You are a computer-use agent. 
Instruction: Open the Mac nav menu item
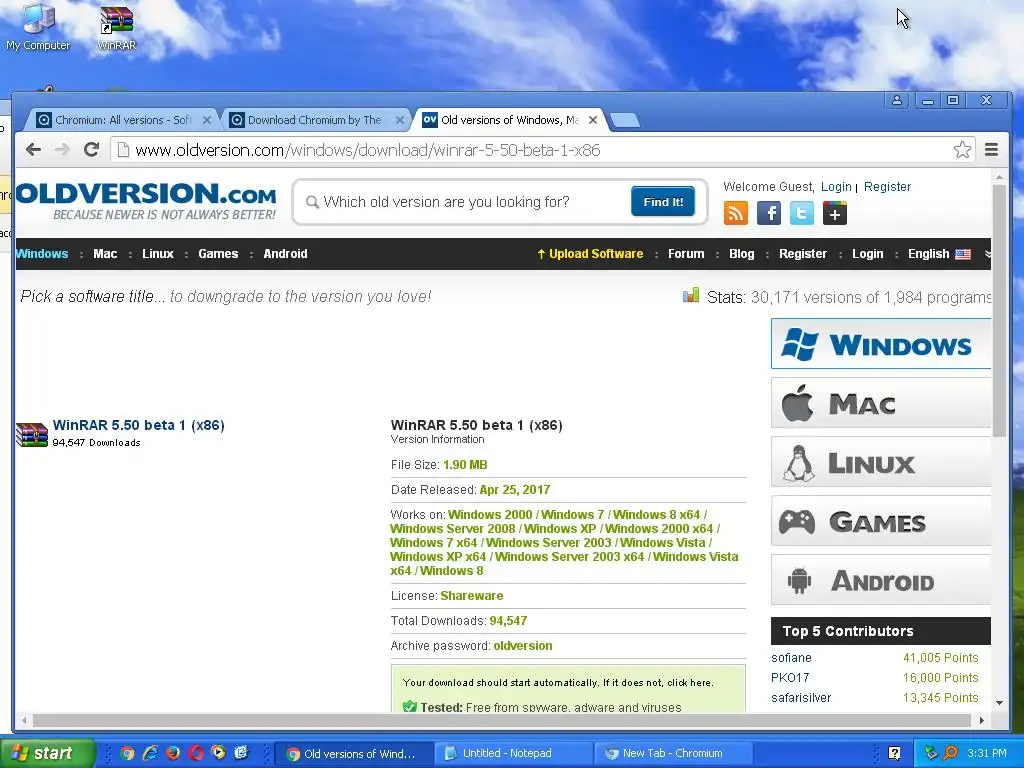[x=105, y=254]
